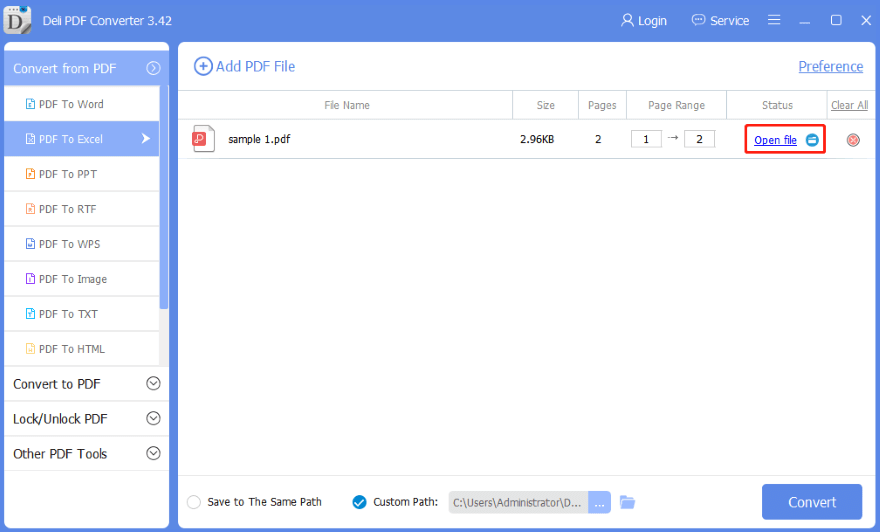The image size is (880, 532).
Task: Open the Login user account icon
Action: [628, 20]
